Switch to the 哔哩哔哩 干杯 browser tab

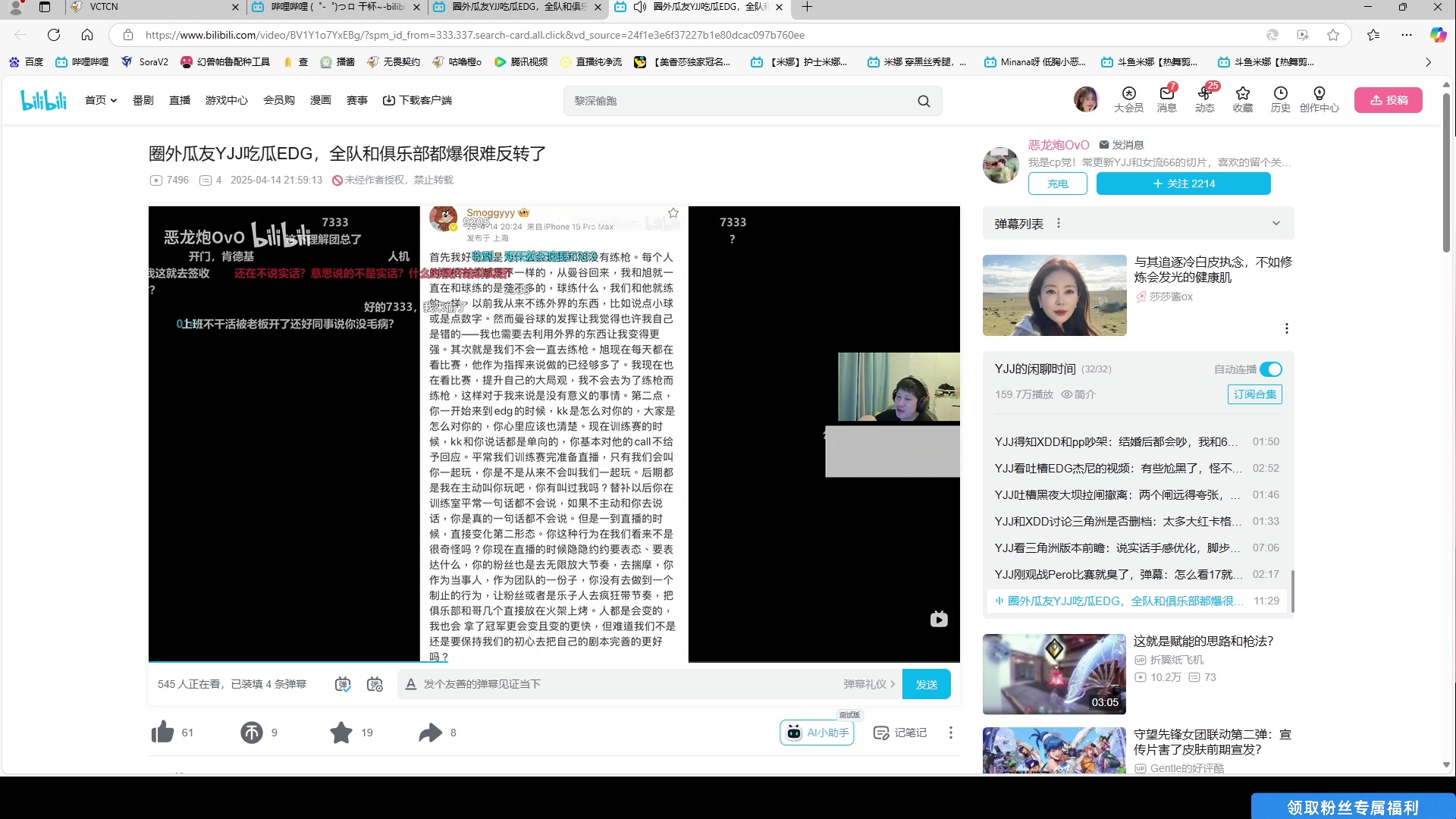point(337,7)
